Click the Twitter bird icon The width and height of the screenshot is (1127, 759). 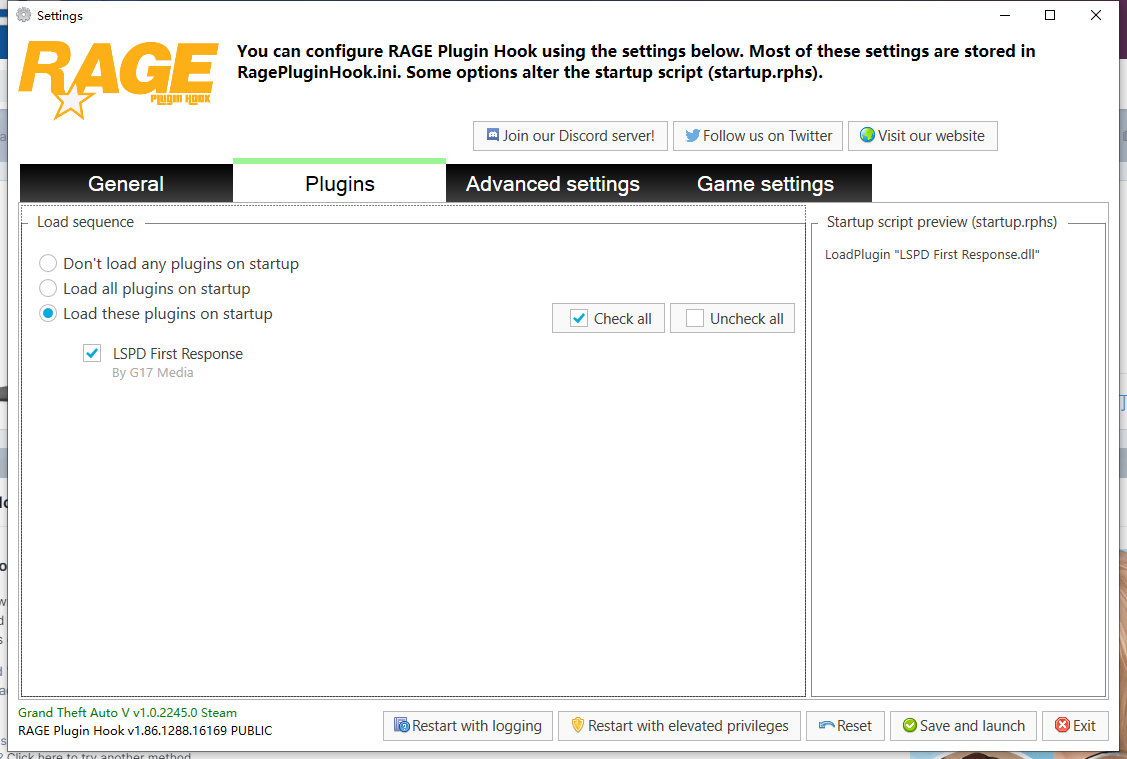tap(692, 136)
